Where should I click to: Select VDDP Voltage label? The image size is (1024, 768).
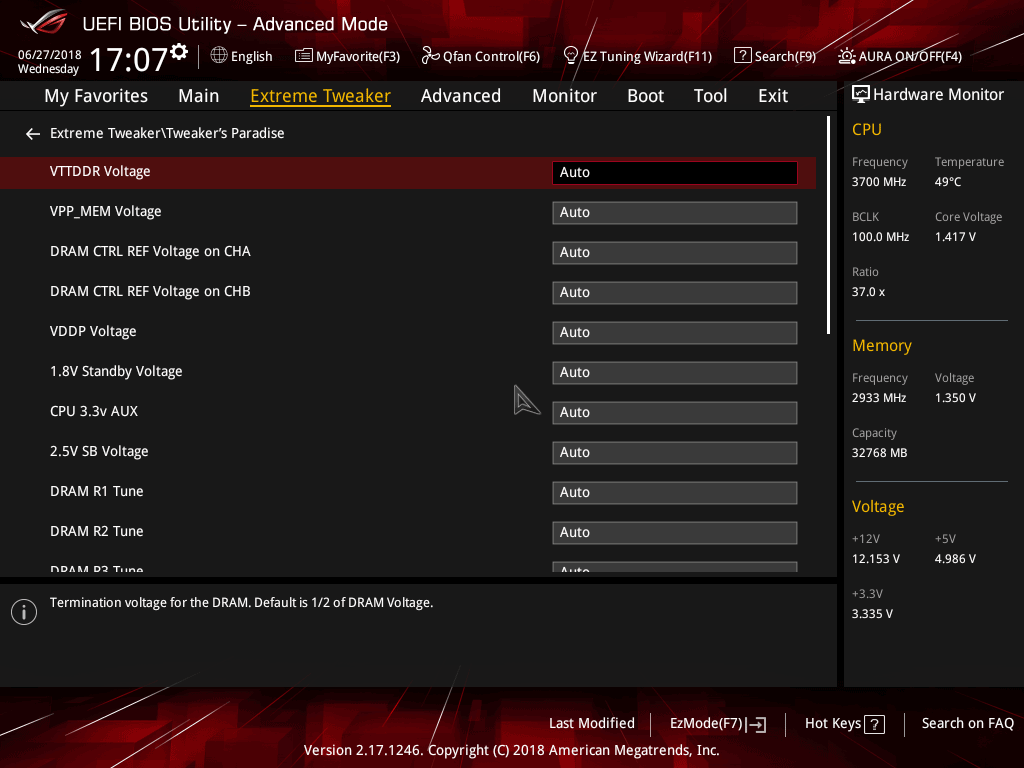pyautogui.click(x=93, y=332)
